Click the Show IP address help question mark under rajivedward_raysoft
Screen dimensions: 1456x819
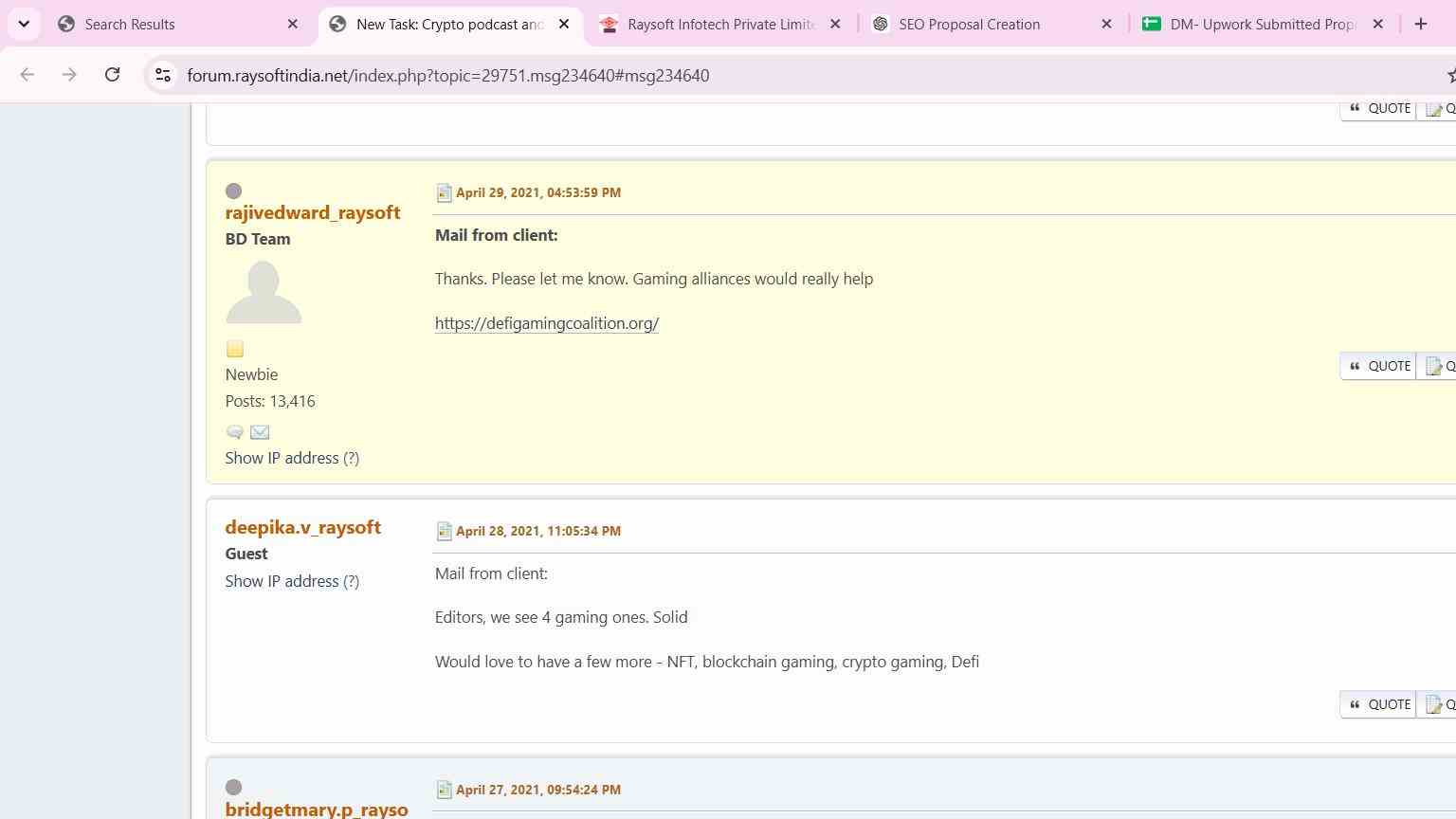(351, 458)
